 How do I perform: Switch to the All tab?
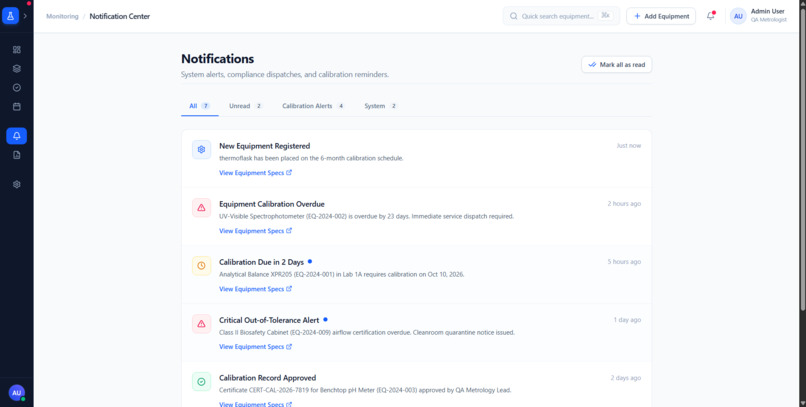tap(199, 106)
